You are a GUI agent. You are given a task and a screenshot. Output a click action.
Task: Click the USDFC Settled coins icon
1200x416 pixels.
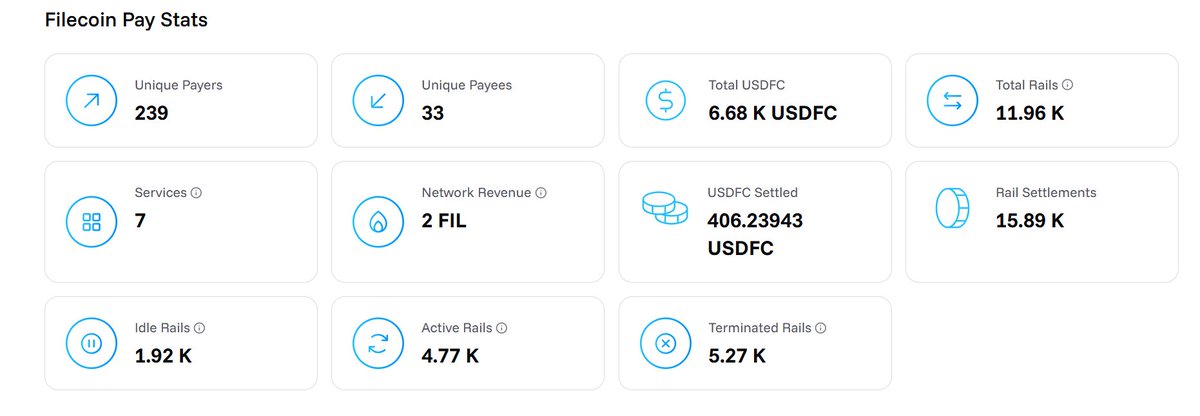point(665,208)
